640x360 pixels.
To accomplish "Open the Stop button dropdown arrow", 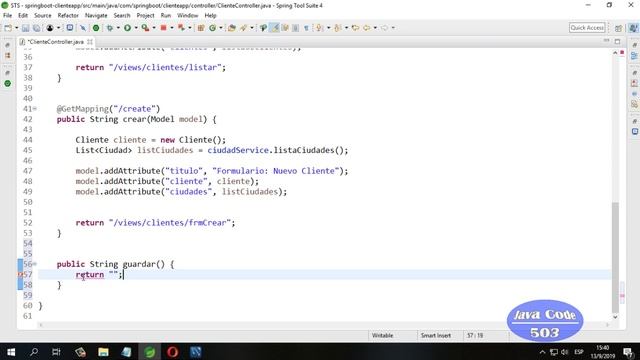I will 172,28.
